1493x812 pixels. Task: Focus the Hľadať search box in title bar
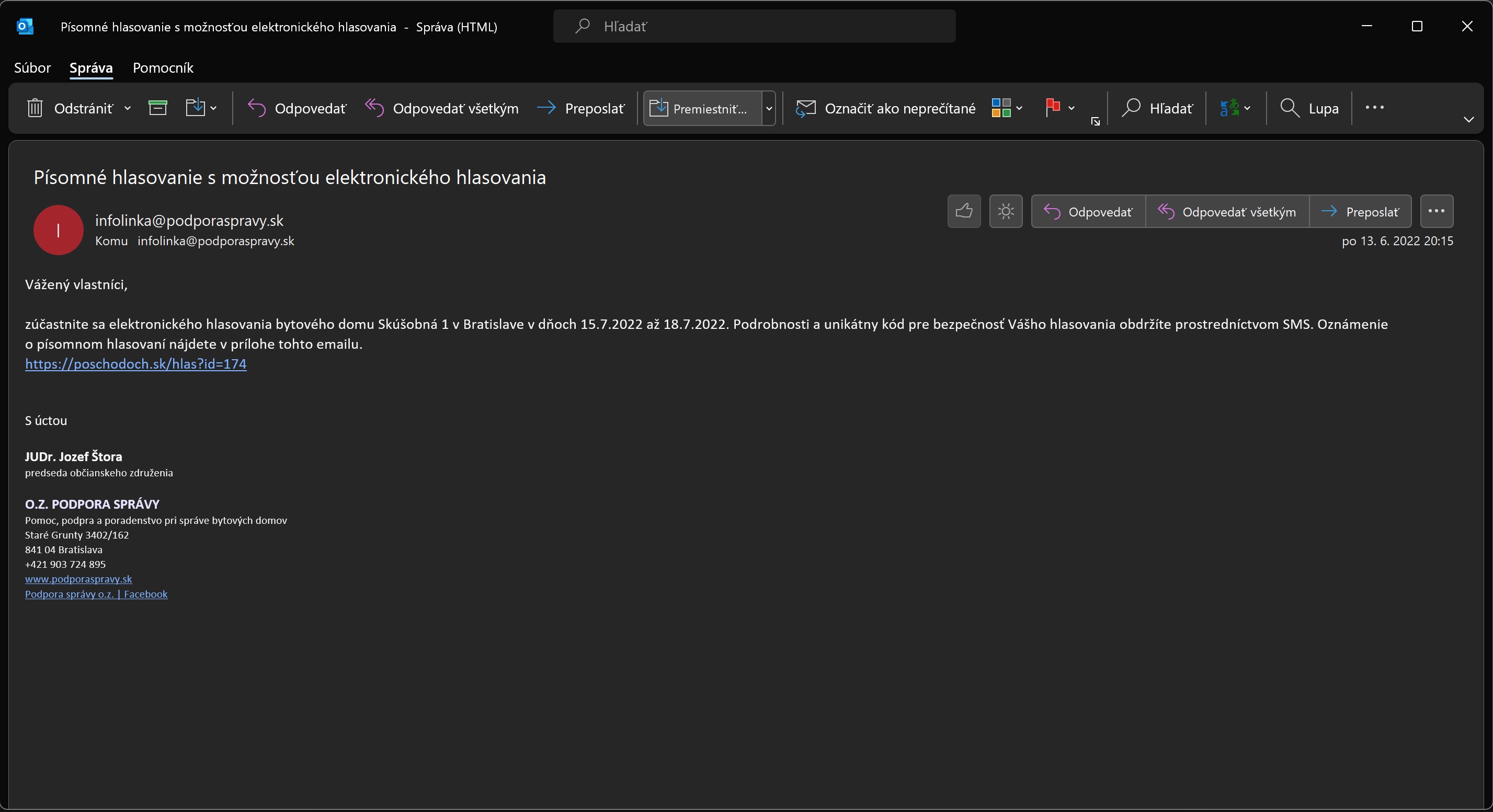pyautogui.click(x=754, y=26)
